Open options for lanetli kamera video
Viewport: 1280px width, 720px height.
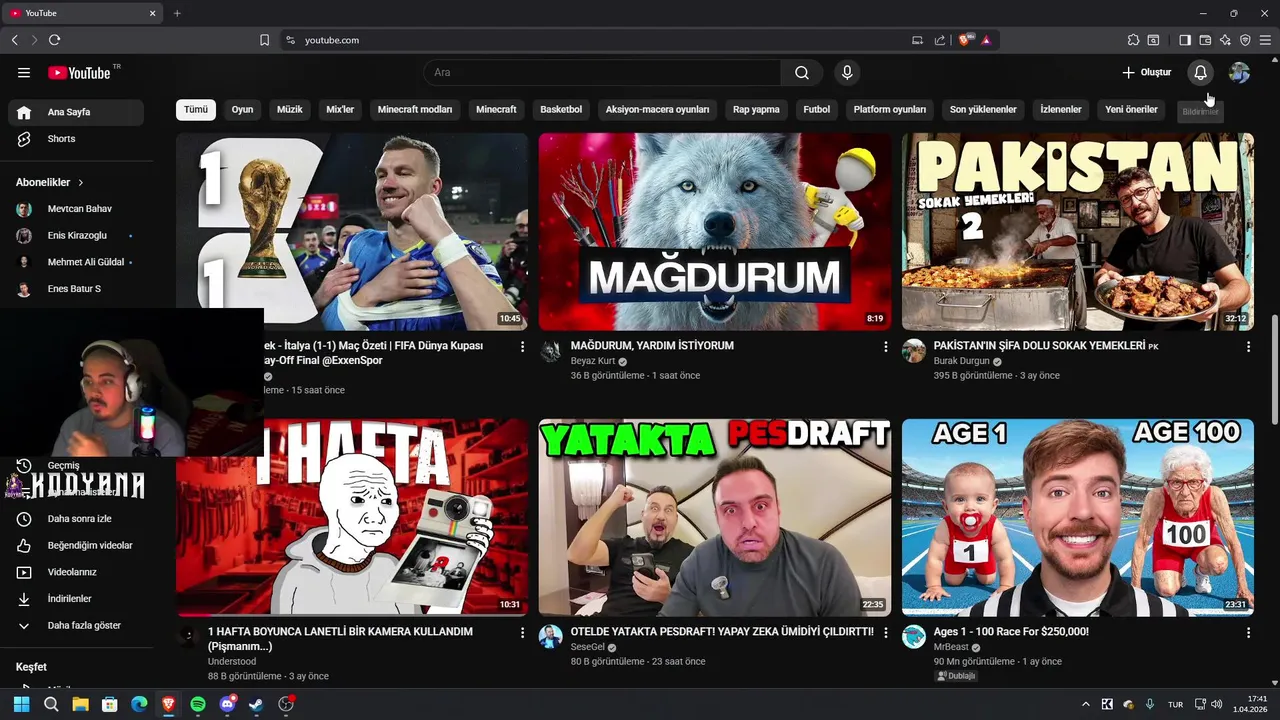(522, 633)
